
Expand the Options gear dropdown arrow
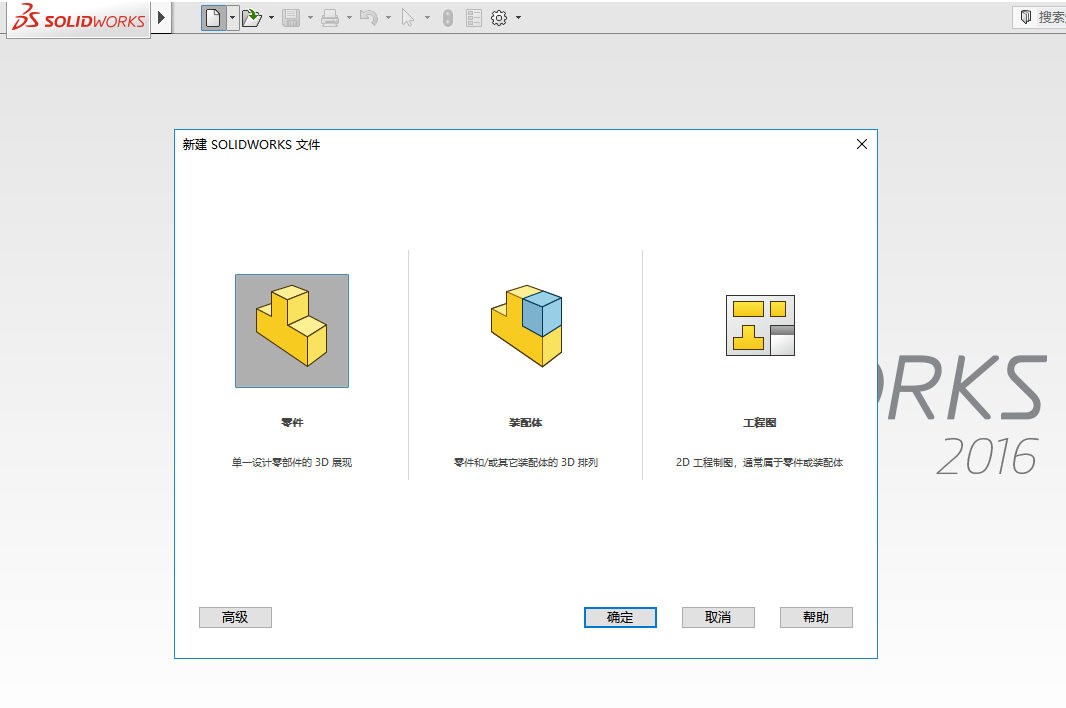(x=518, y=18)
